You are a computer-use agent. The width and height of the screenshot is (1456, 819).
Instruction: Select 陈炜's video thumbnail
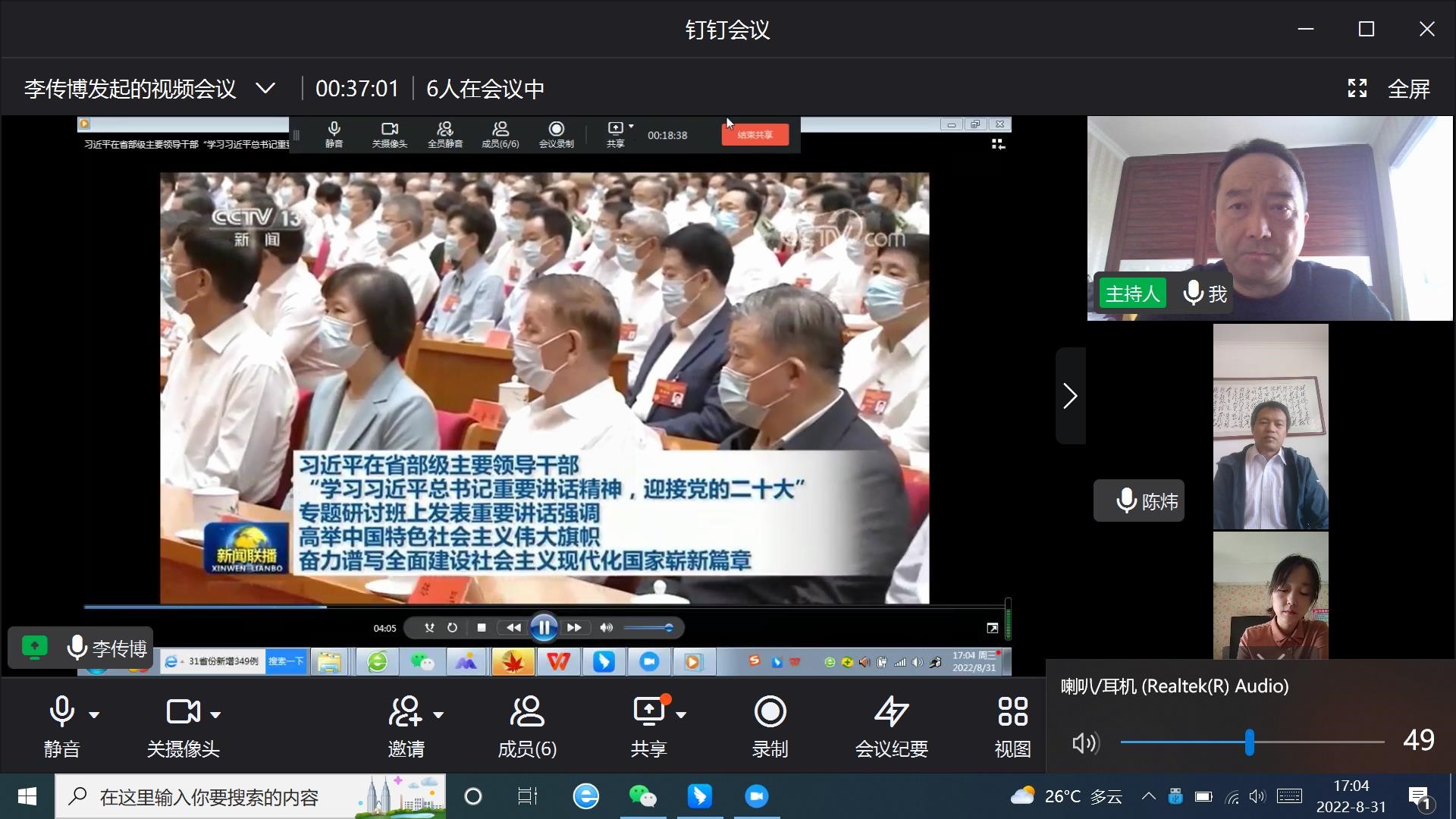(1270, 427)
